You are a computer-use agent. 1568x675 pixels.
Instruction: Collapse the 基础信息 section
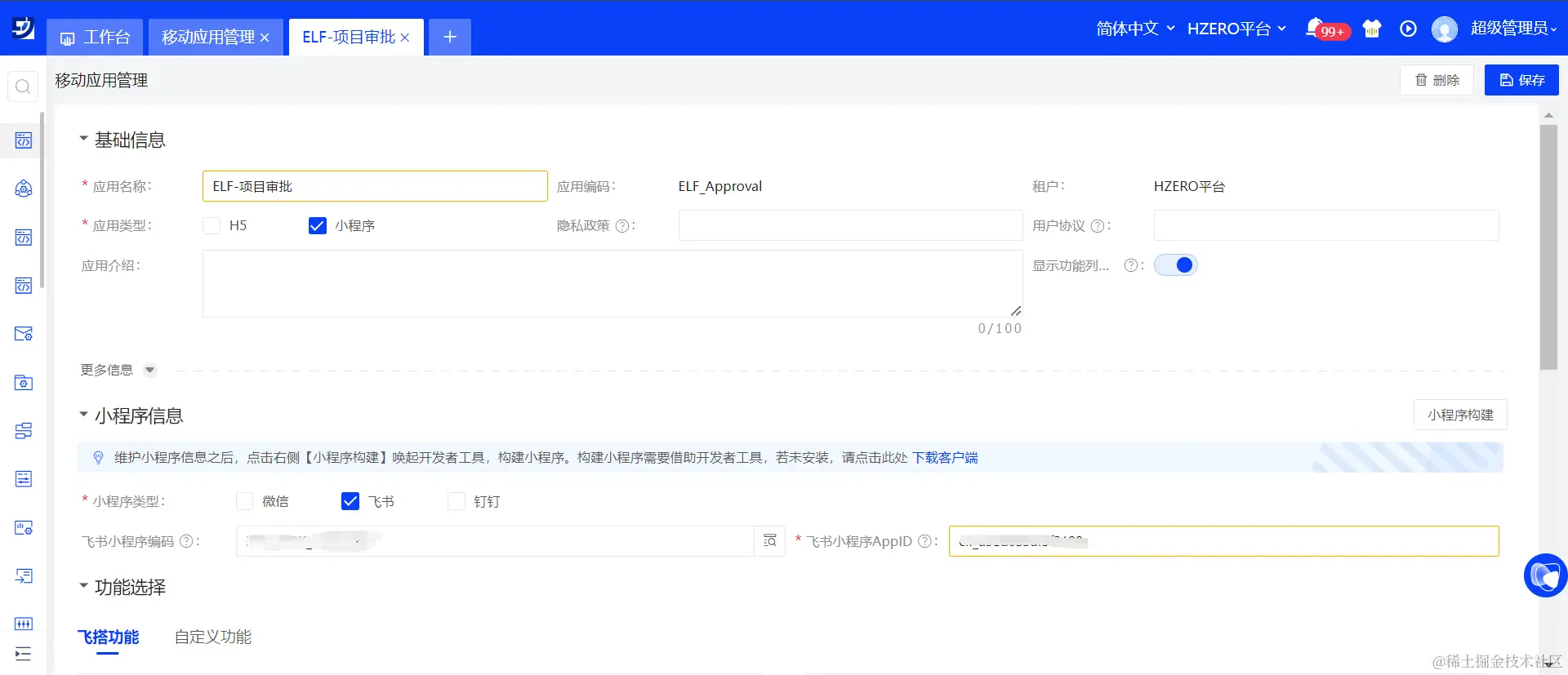(x=83, y=139)
